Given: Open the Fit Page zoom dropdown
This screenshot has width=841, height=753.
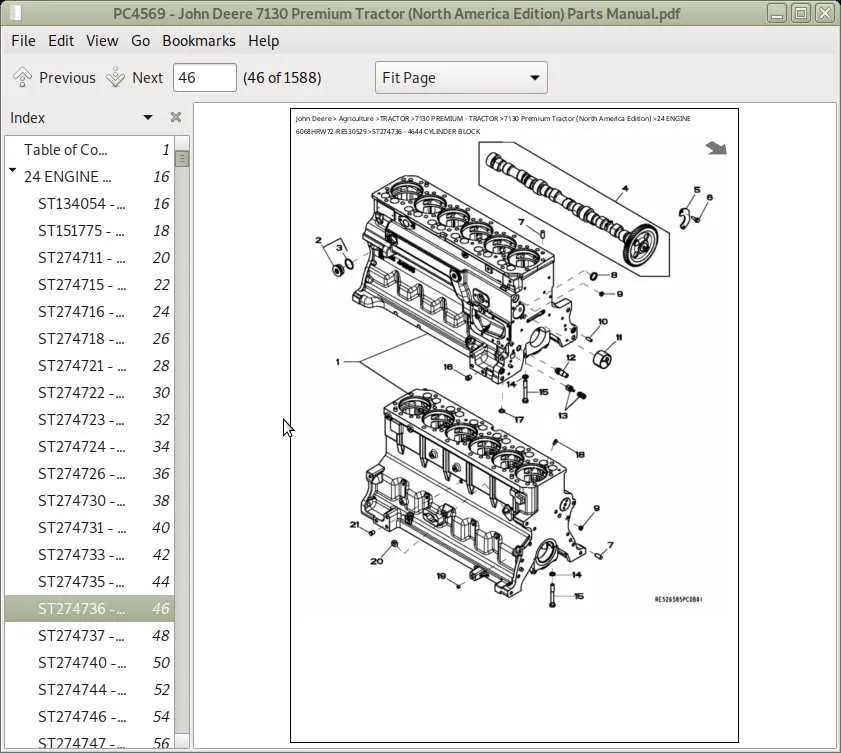Looking at the screenshot, I should 461,78.
